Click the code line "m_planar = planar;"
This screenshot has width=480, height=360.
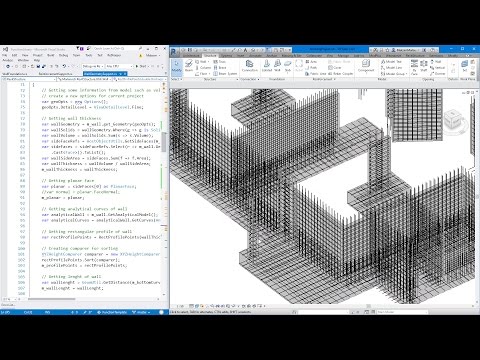click(x=63, y=198)
